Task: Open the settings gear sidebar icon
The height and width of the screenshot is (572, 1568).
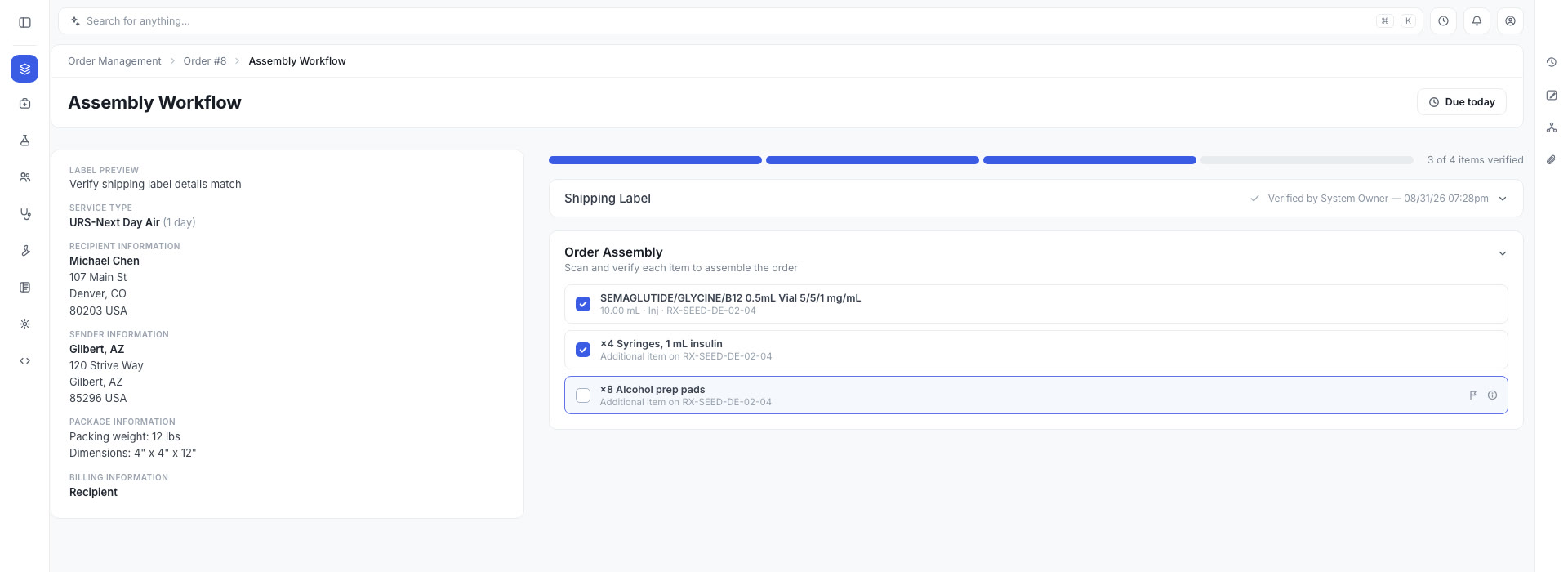Action: (24, 324)
